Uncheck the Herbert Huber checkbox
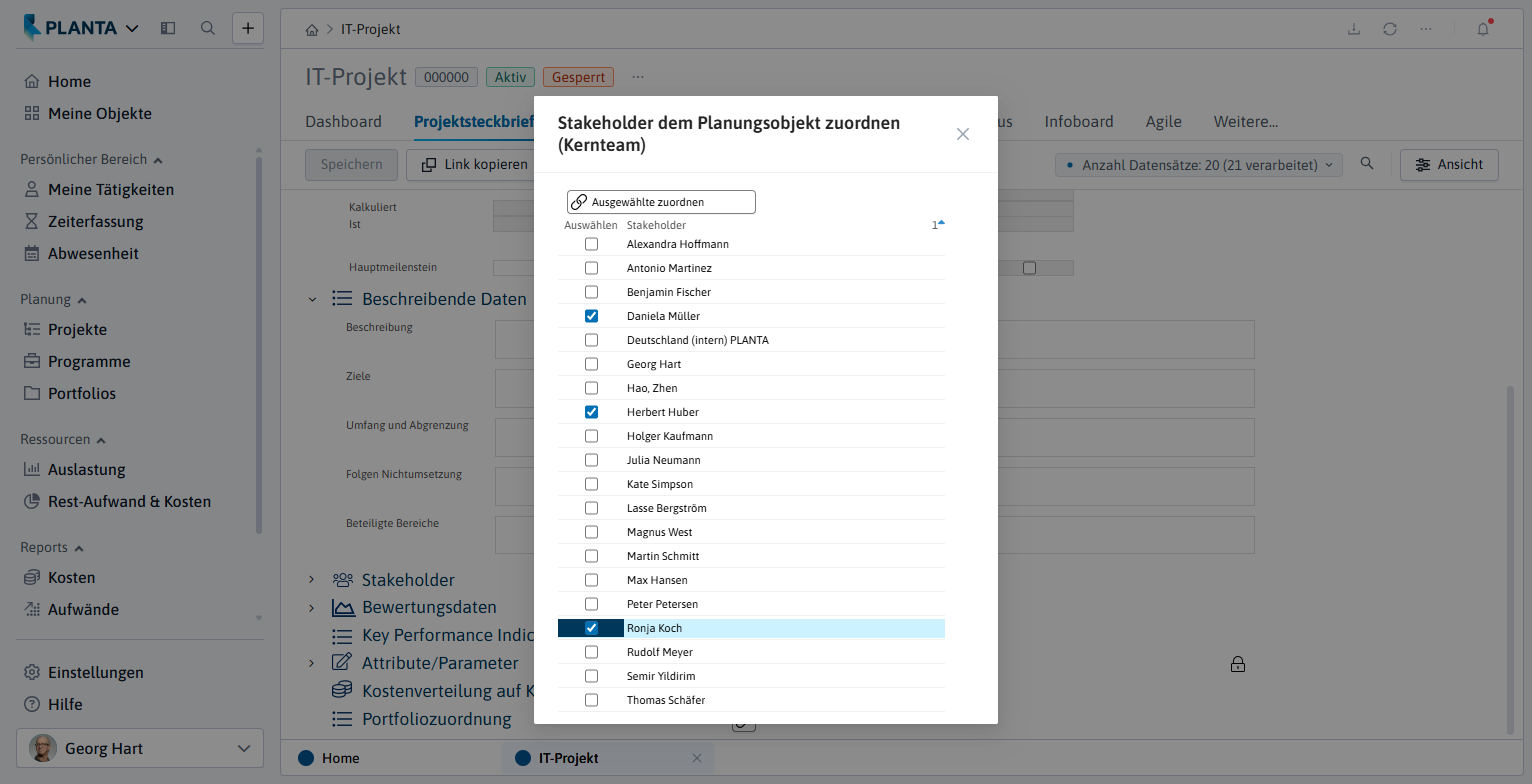This screenshot has width=1532, height=784. pyautogui.click(x=591, y=412)
